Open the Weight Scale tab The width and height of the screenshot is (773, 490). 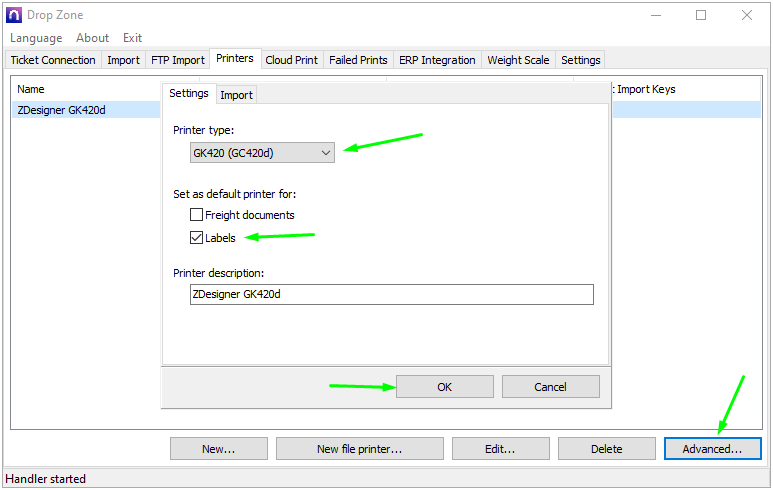518,60
